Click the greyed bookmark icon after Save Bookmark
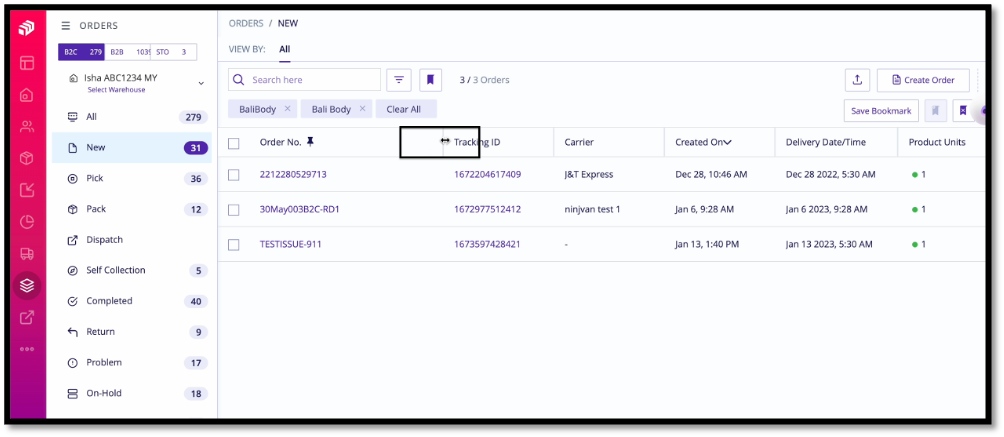 tap(935, 111)
